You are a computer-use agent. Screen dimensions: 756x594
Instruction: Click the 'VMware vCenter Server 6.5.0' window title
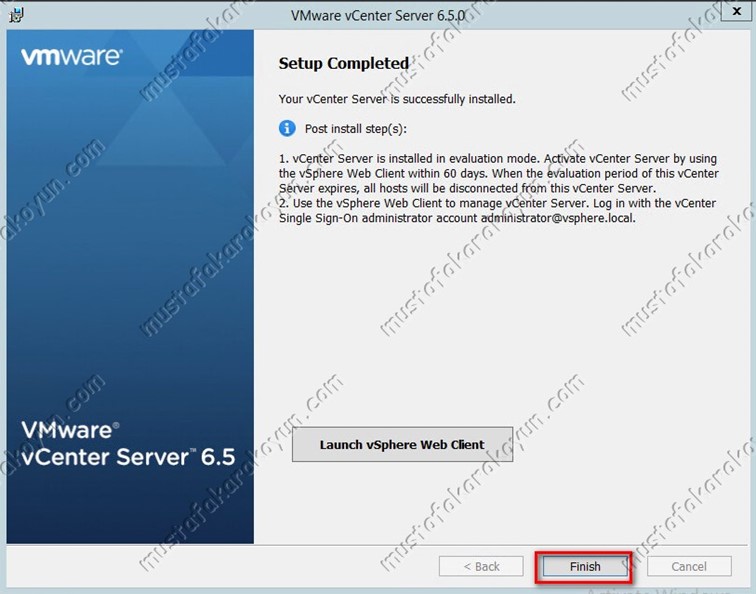[x=378, y=15]
